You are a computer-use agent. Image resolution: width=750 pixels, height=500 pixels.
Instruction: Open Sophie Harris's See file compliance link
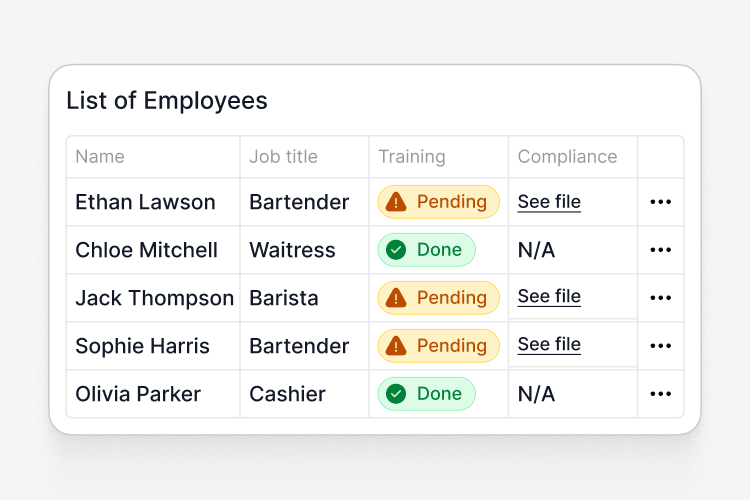point(549,344)
